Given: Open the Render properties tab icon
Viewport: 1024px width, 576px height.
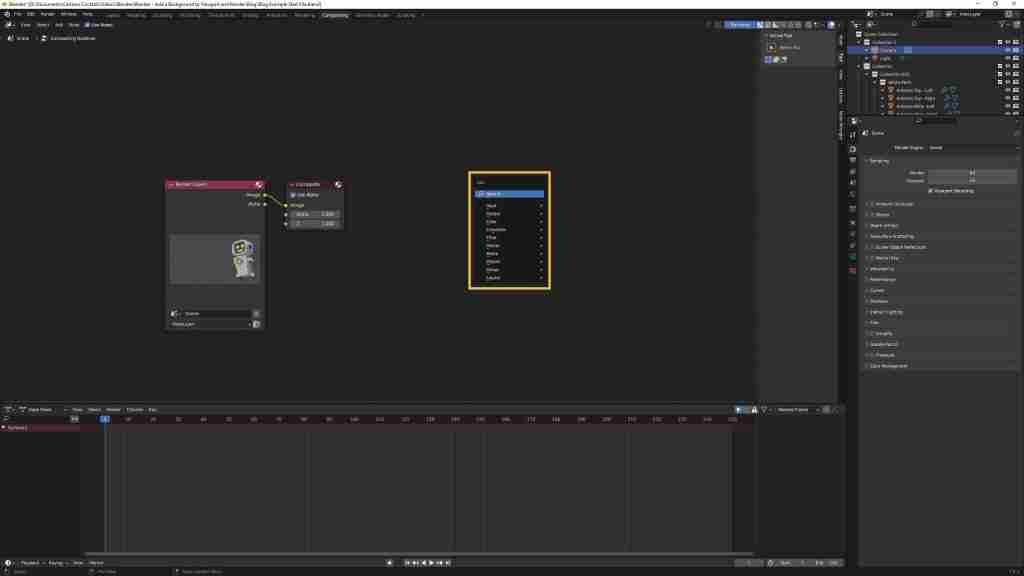Looking at the screenshot, I should tap(852, 149).
